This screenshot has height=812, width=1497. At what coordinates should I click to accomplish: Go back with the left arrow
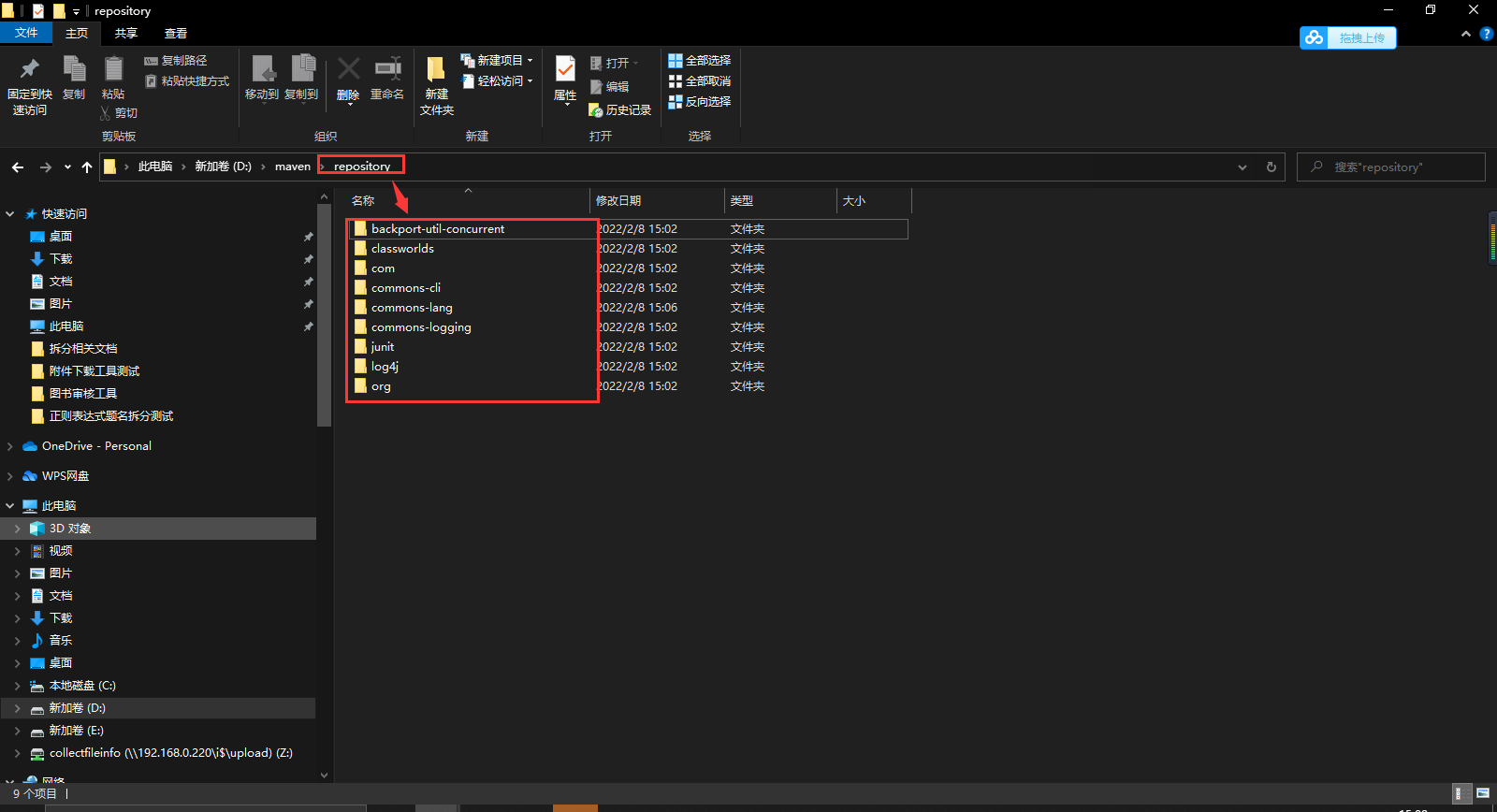18,167
